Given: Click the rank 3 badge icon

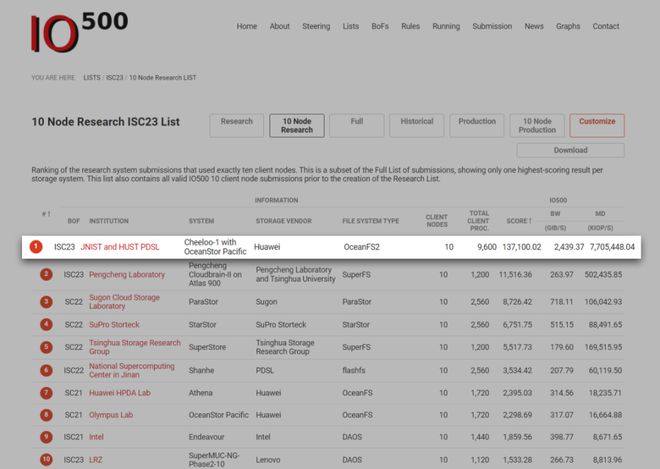Looking at the screenshot, I should (46, 302).
